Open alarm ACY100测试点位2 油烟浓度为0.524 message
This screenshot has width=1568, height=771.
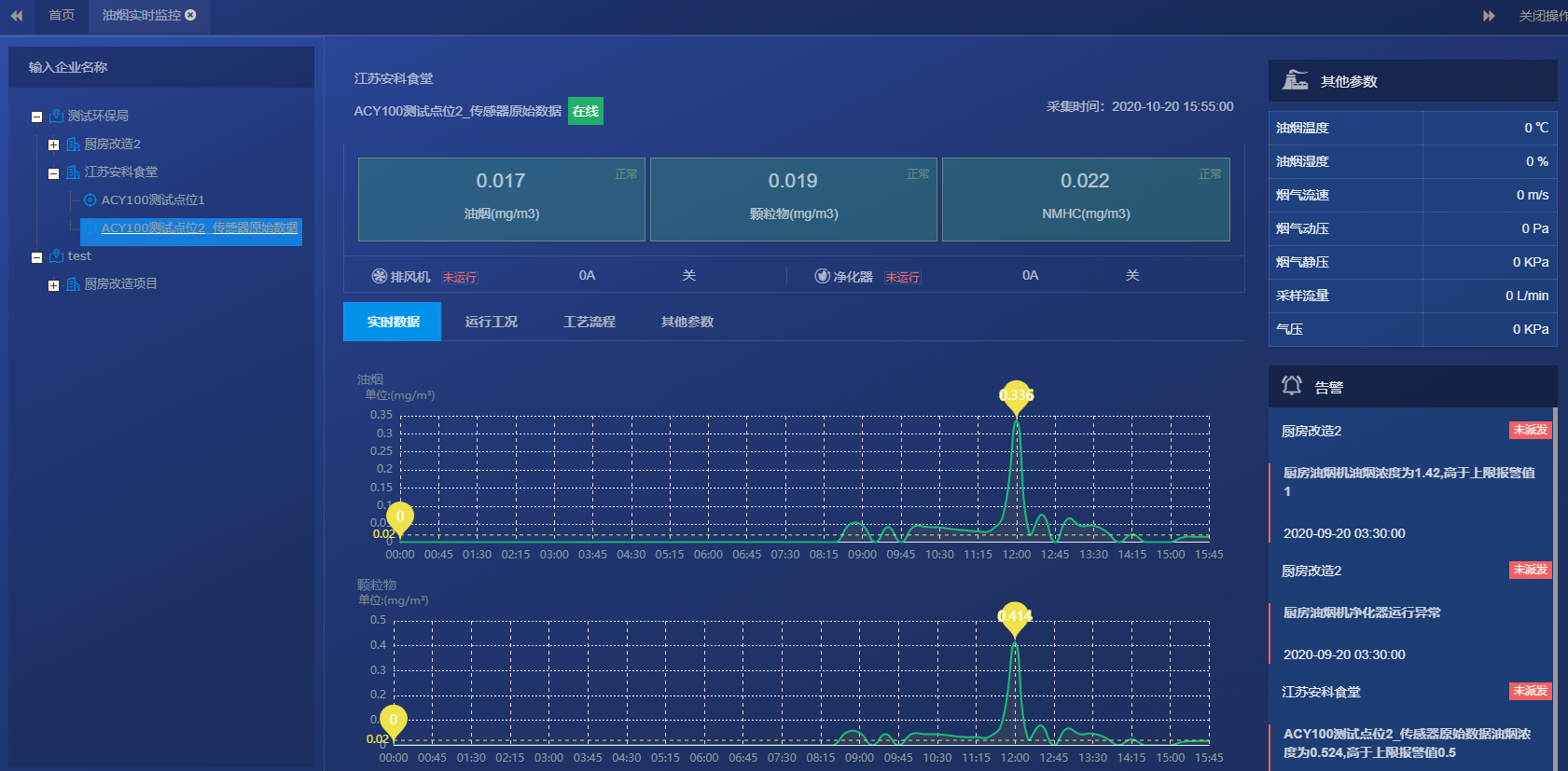click(1407, 743)
